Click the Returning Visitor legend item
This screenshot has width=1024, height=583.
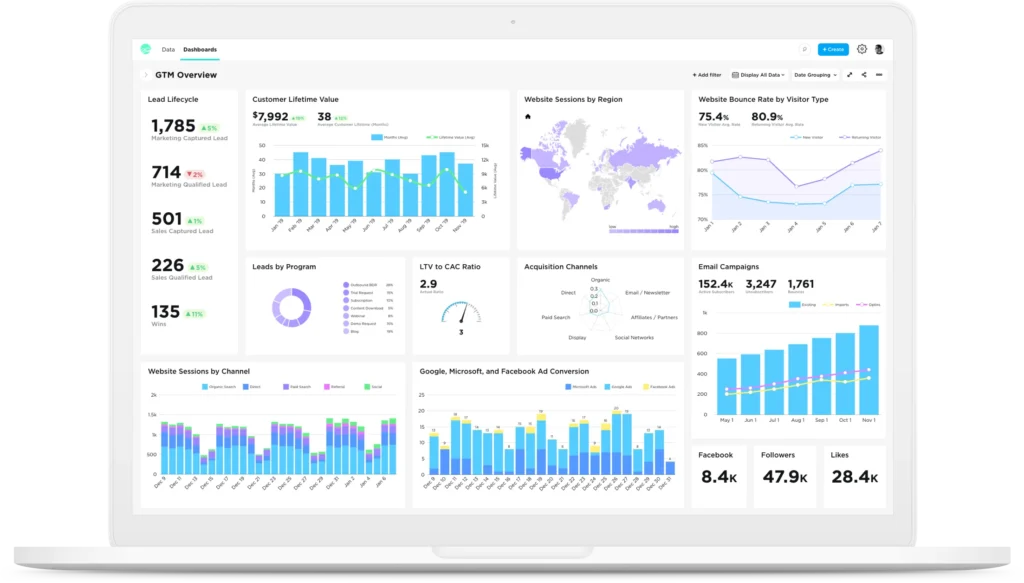pos(860,138)
